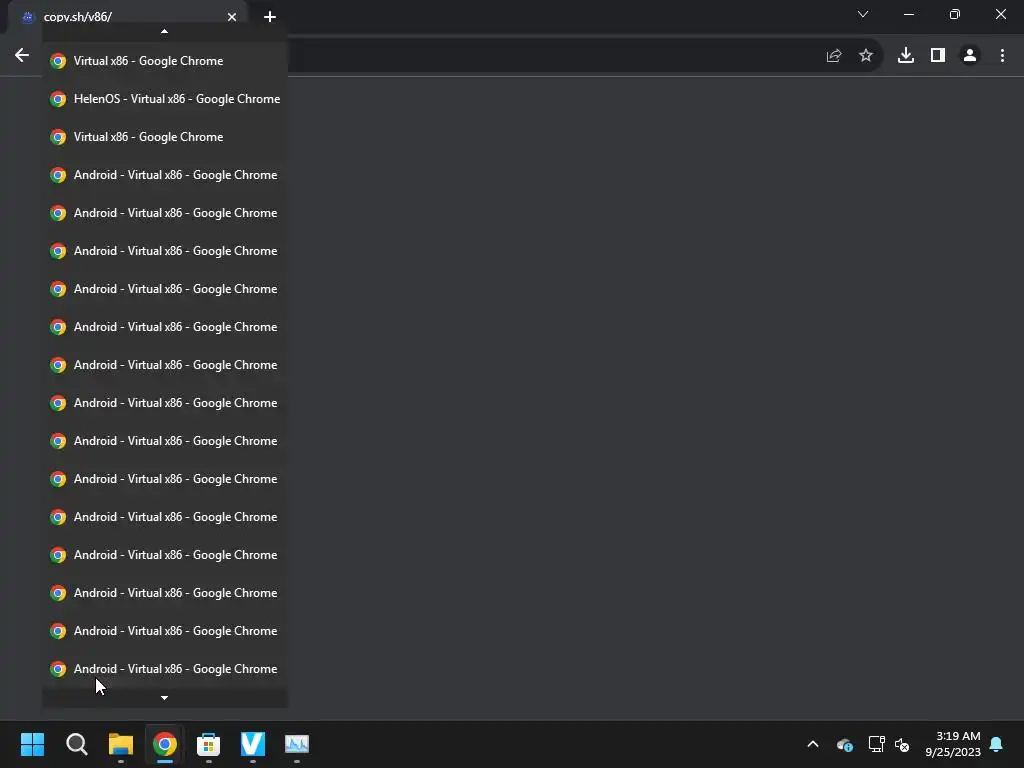Open the Windows Start menu
The height and width of the screenshot is (768, 1024).
[33, 744]
